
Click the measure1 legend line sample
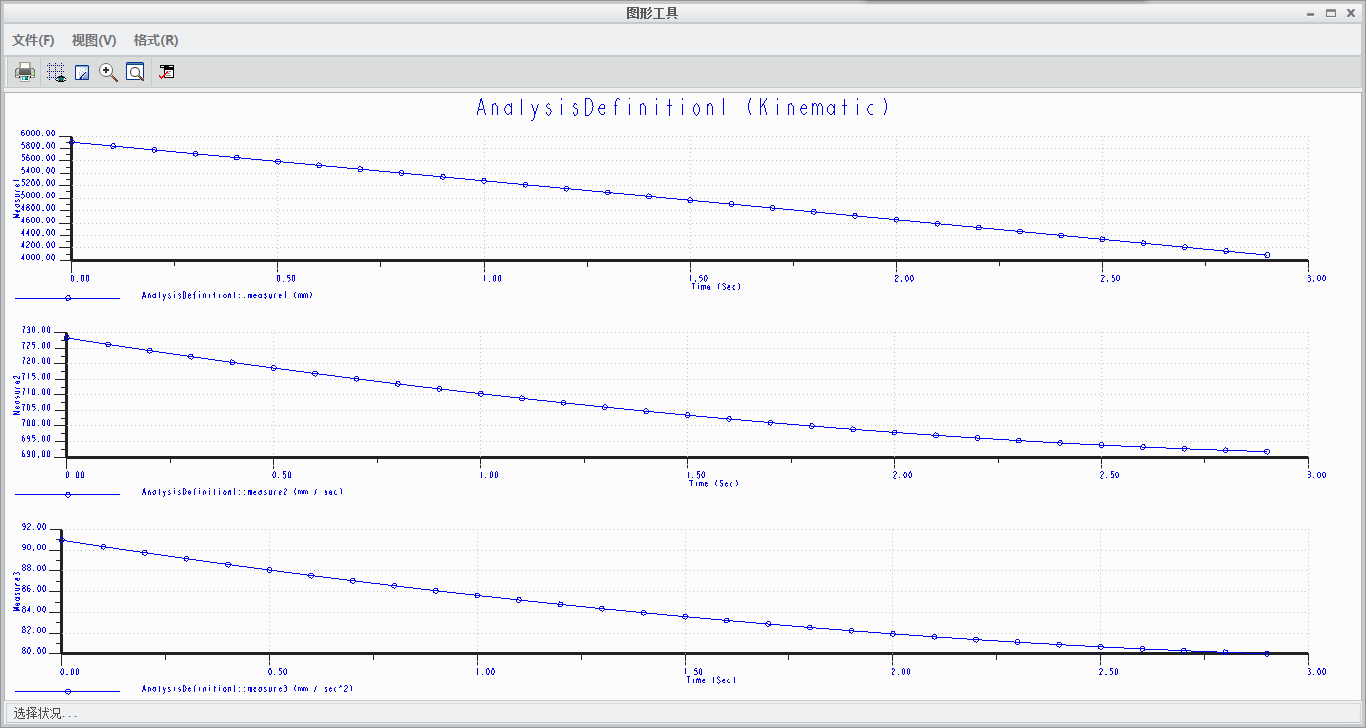(x=67, y=297)
